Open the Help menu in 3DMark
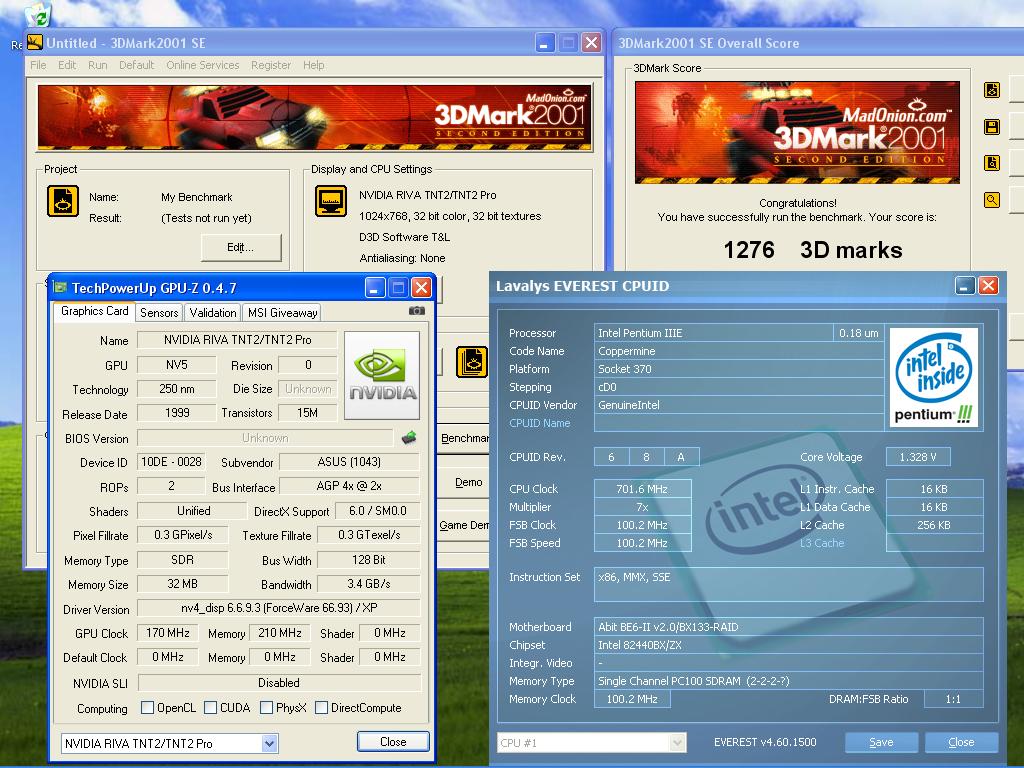The height and width of the screenshot is (768, 1024). coord(313,65)
